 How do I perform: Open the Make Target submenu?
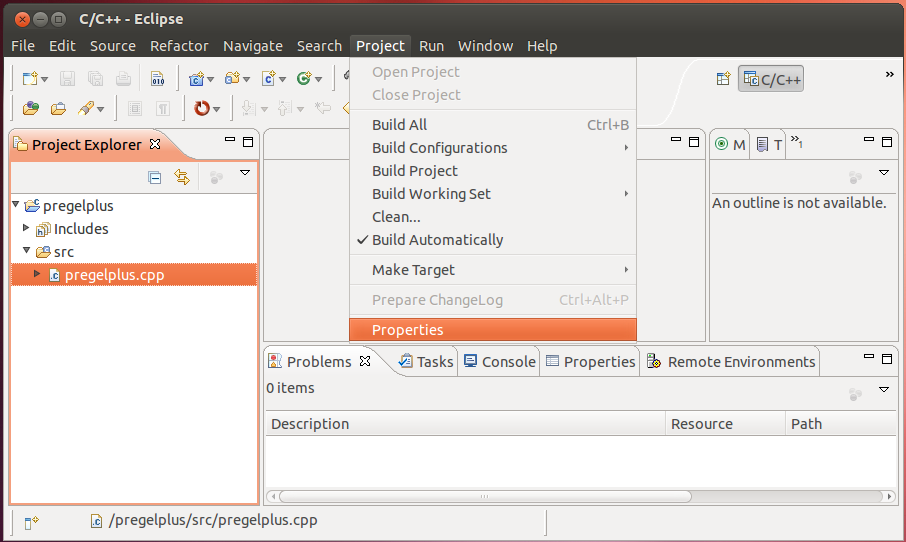coord(492,270)
